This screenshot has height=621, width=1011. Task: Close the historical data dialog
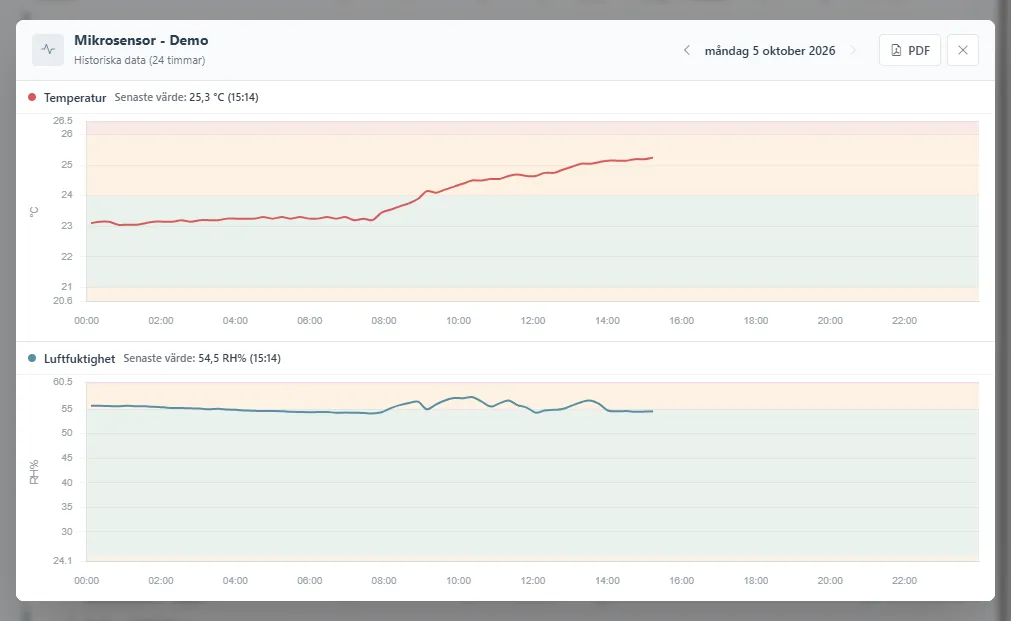click(x=963, y=50)
